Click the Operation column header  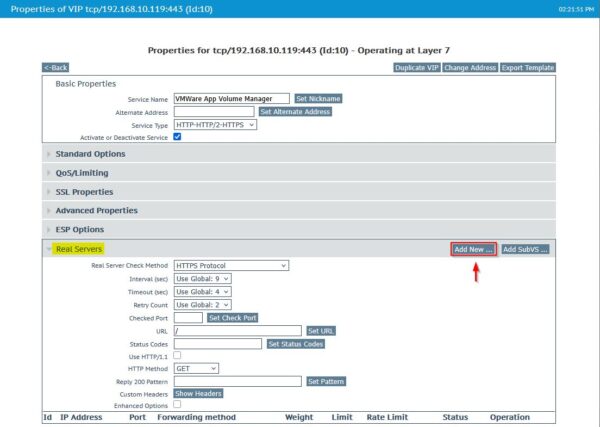click(510, 417)
